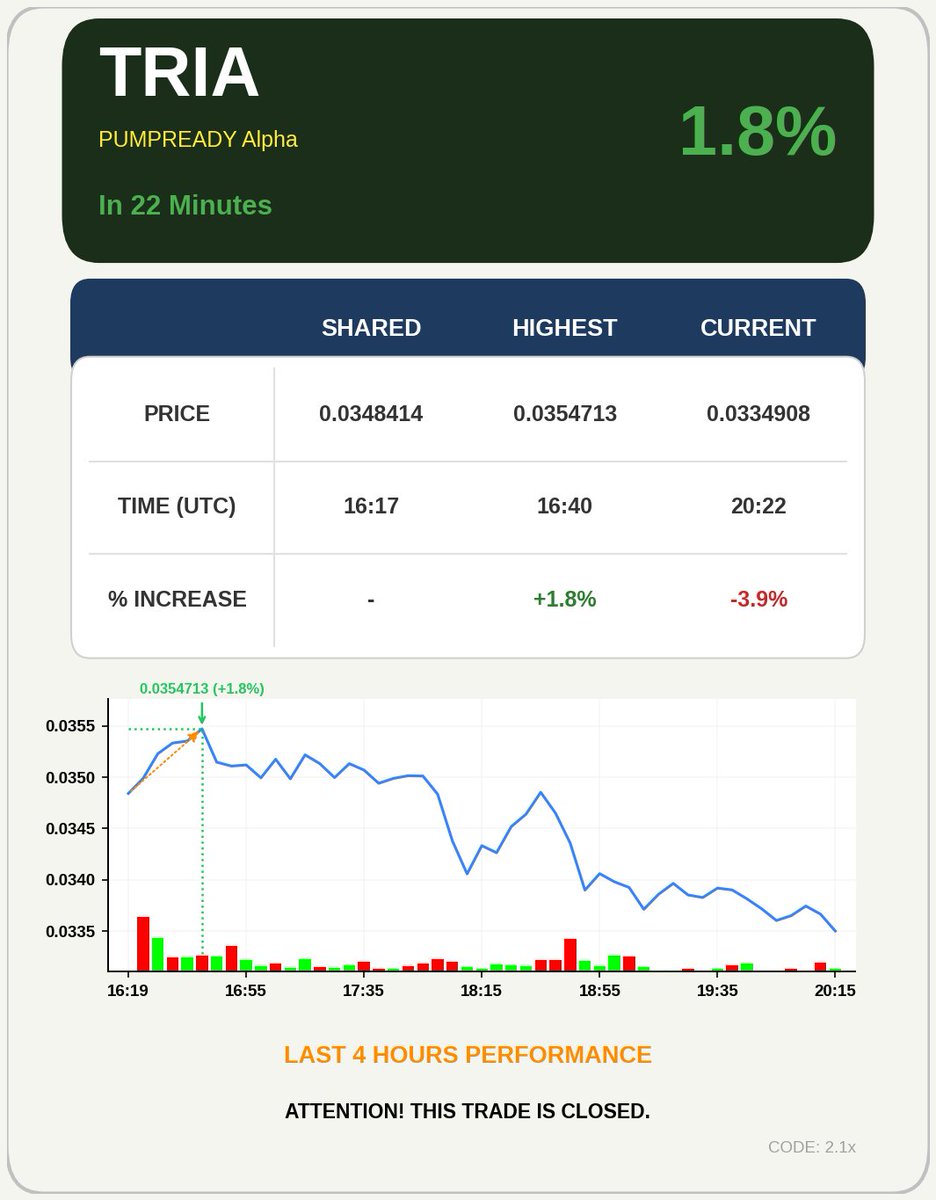This screenshot has height=1200, width=936.
Task: Click the TIME (UTC) row label
Action: pyautogui.click(x=177, y=506)
